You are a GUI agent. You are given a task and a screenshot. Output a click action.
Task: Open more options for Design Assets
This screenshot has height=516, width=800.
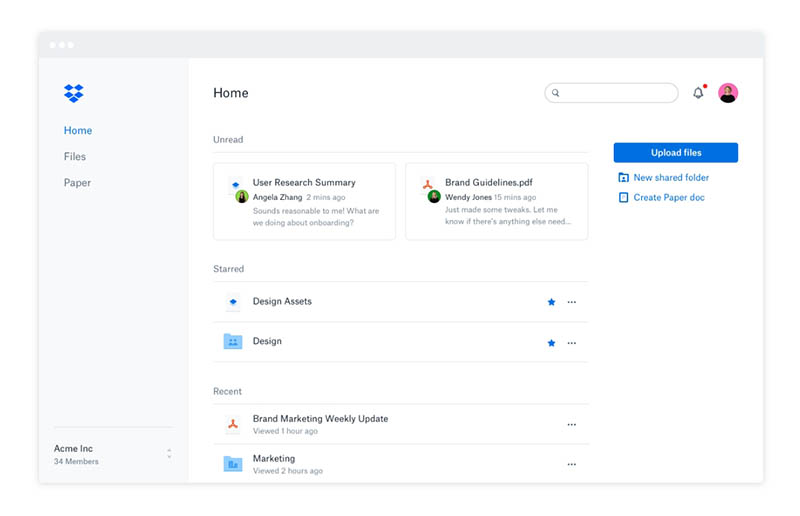[x=572, y=302]
